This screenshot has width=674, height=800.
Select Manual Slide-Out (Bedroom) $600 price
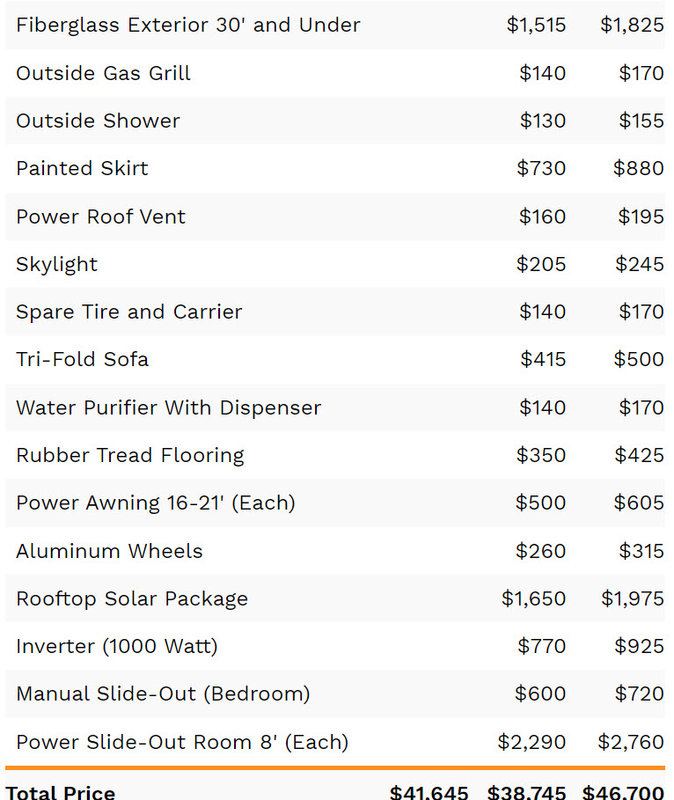tap(540, 694)
